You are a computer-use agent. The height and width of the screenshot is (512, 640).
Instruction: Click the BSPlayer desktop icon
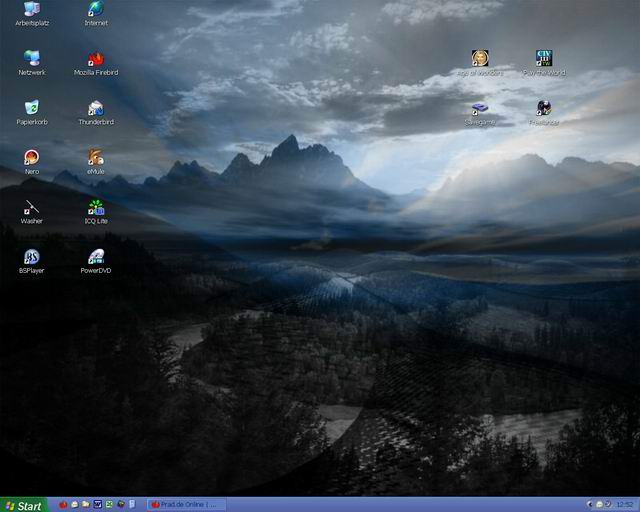31,256
